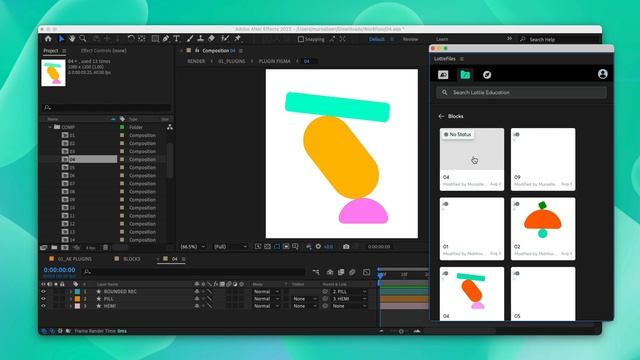Click the Home icon in After Effects toolbar
The height and width of the screenshot is (360, 640).
[x=48, y=39]
